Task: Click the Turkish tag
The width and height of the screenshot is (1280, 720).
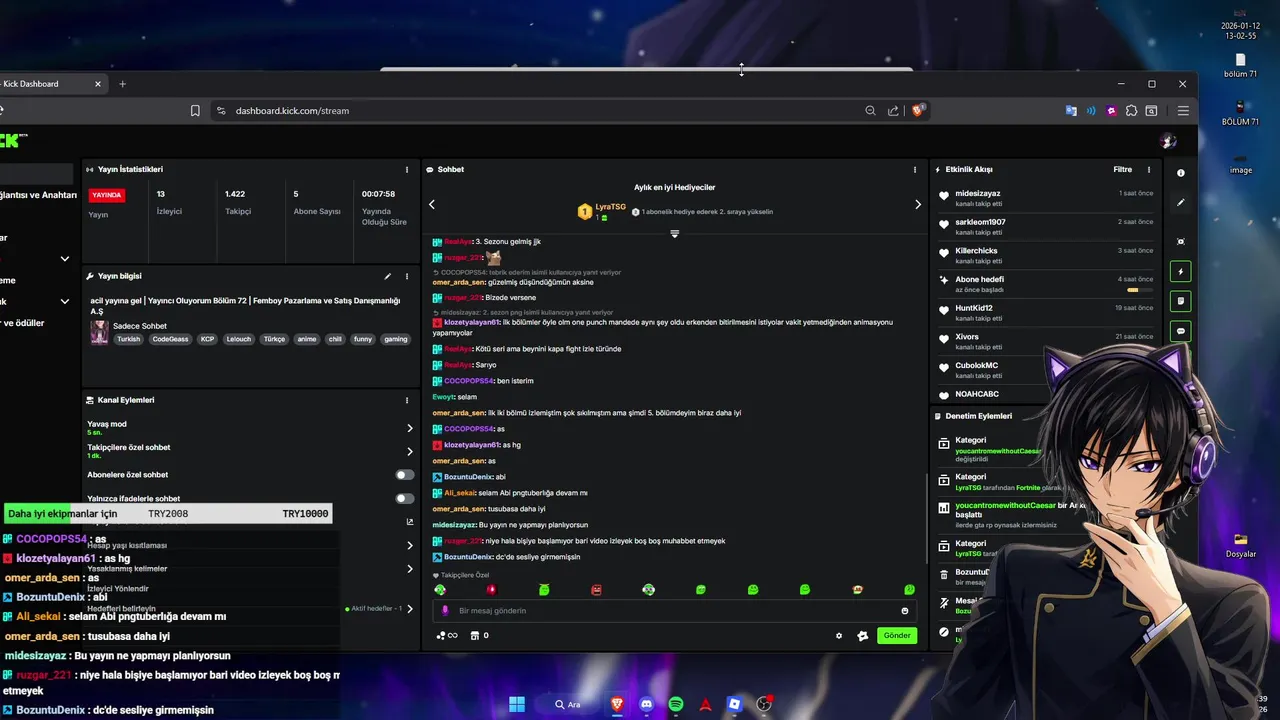Action: pyautogui.click(x=128, y=339)
